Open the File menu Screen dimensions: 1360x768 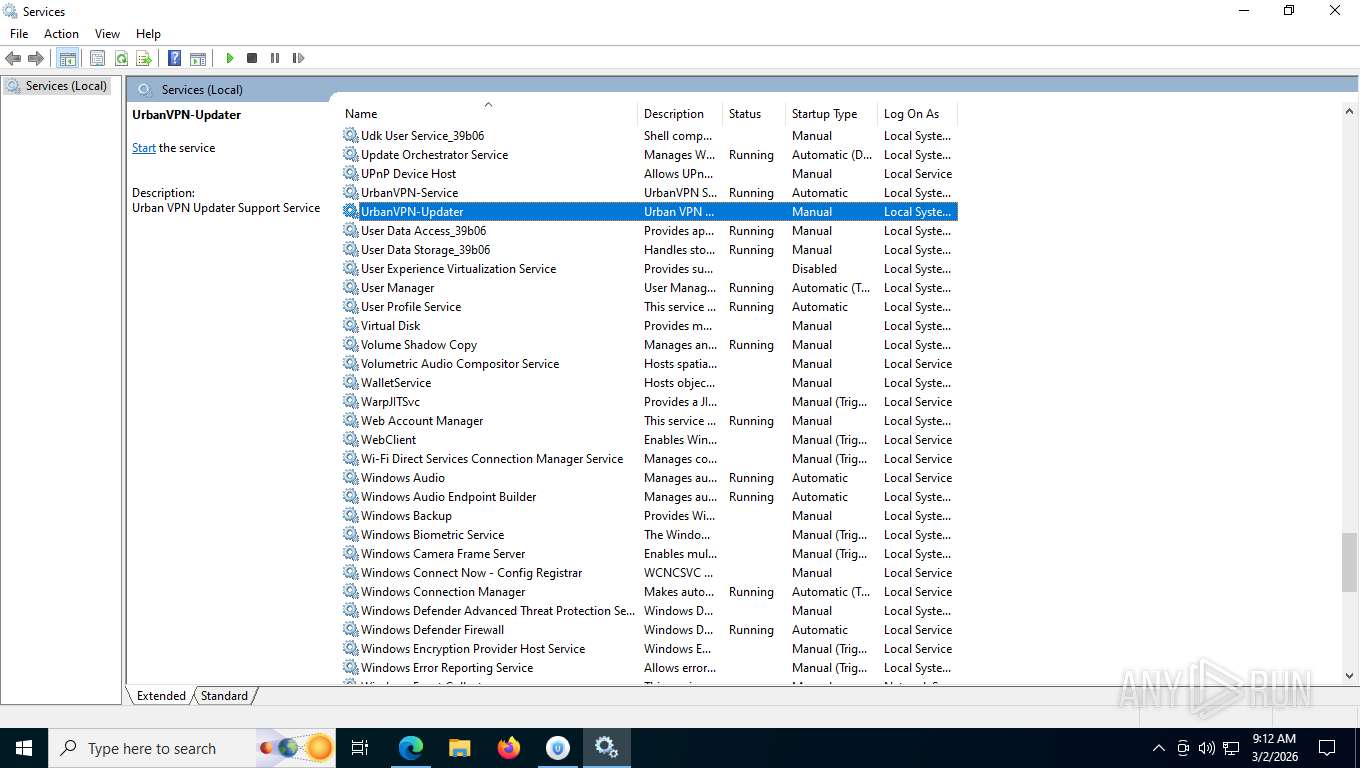point(19,34)
